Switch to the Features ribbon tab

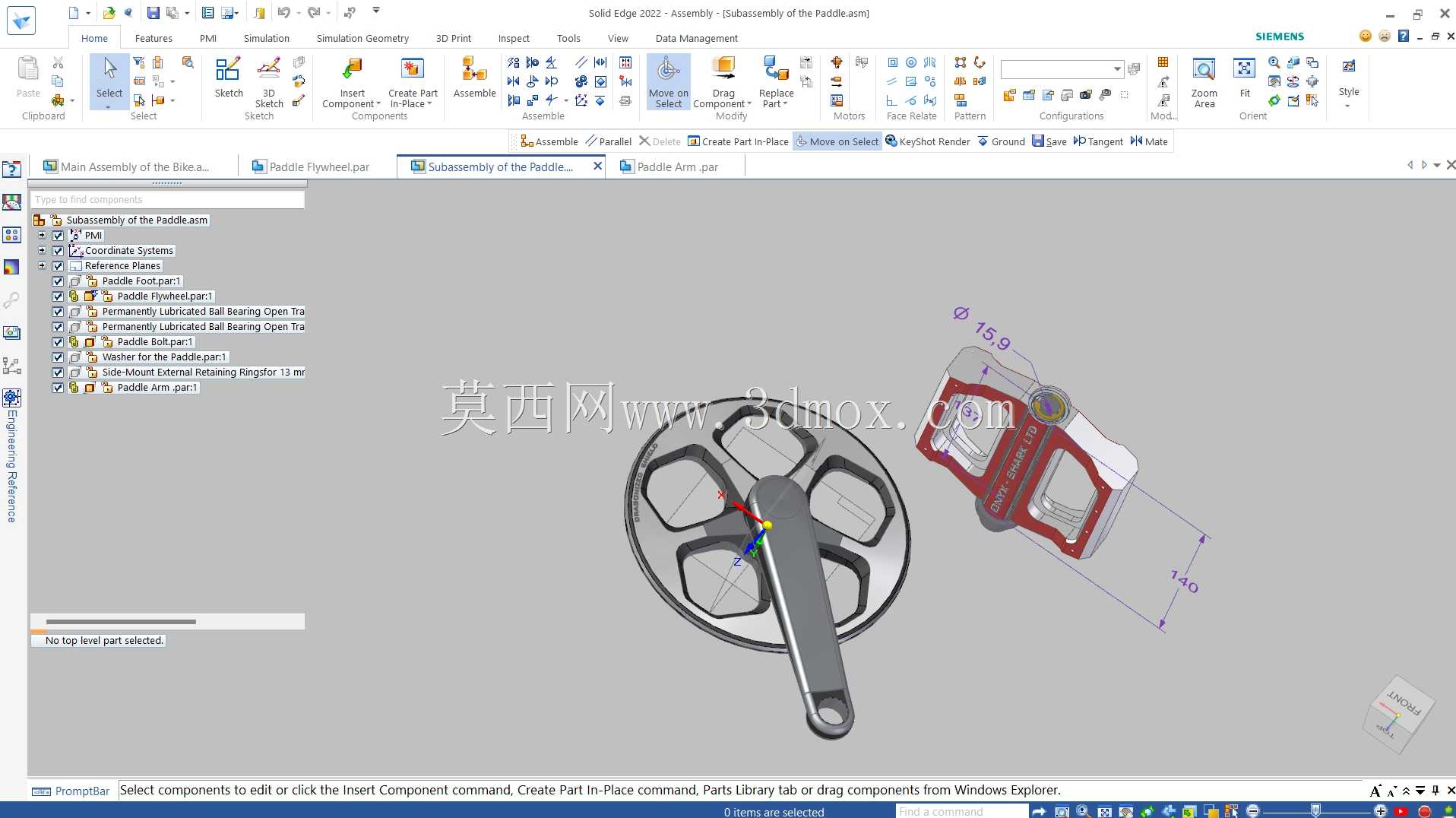(154, 38)
